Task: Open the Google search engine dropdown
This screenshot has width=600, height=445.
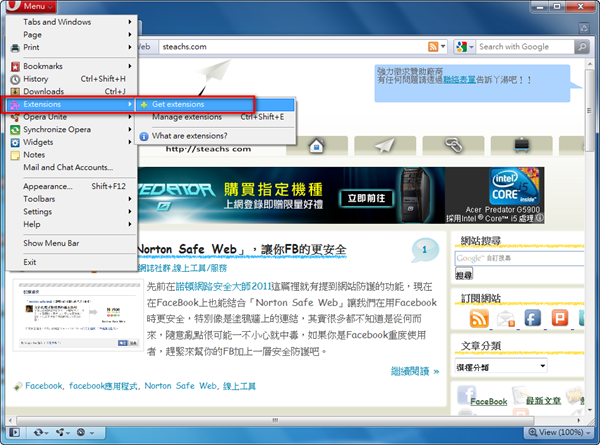Action: click(x=464, y=47)
